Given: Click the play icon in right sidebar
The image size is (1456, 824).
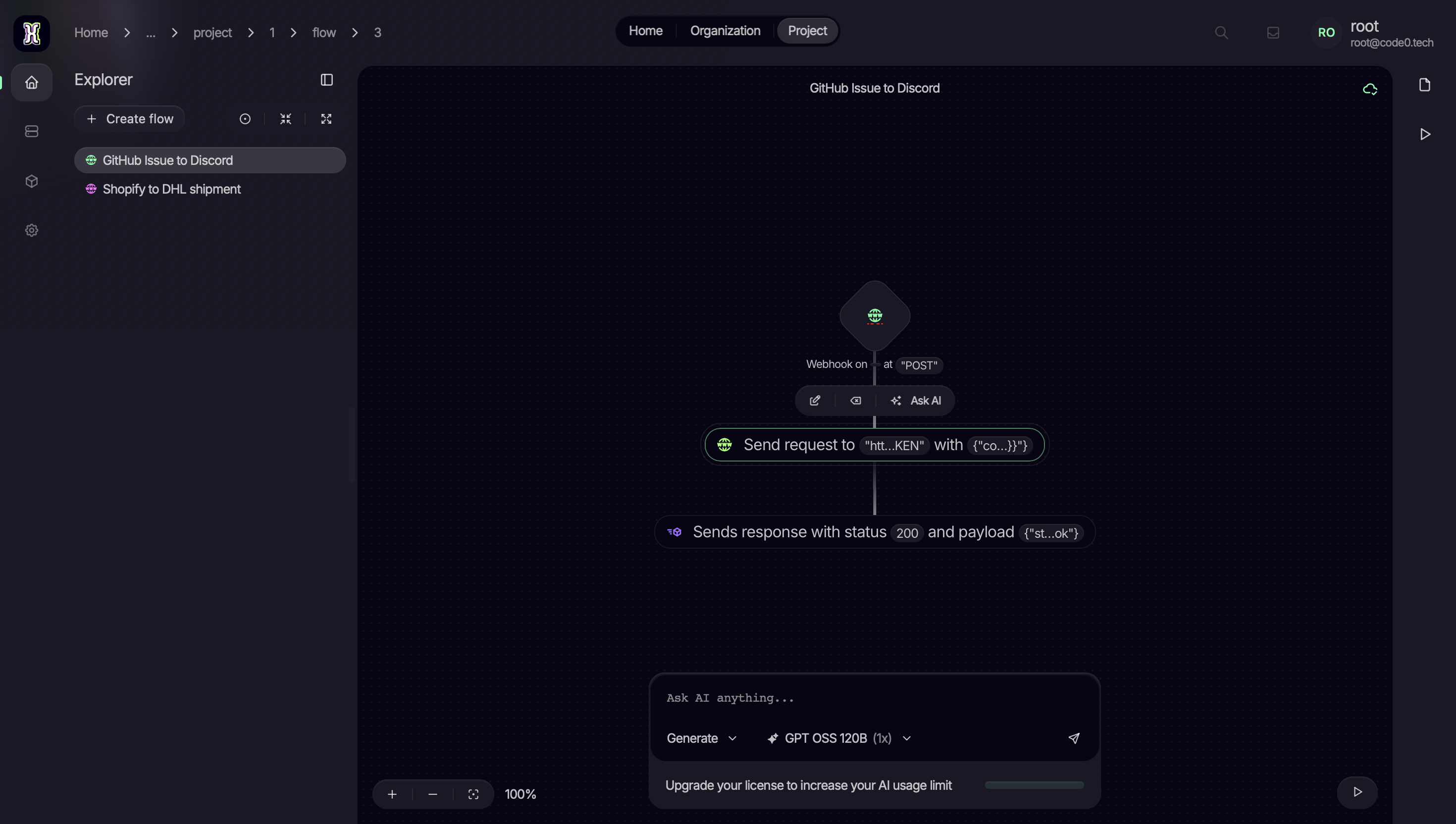Looking at the screenshot, I should pos(1425,134).
